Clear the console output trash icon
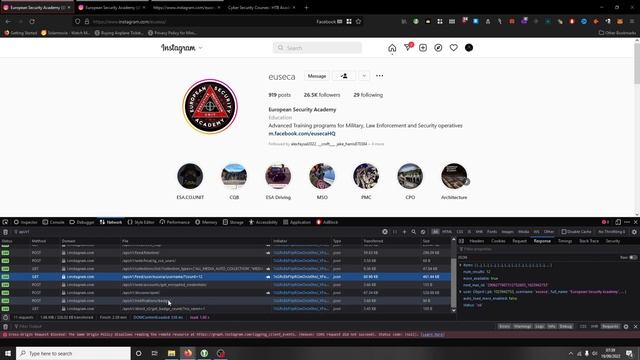The height and width of the screenshot is (360, 640). click(x=5, y=327)
